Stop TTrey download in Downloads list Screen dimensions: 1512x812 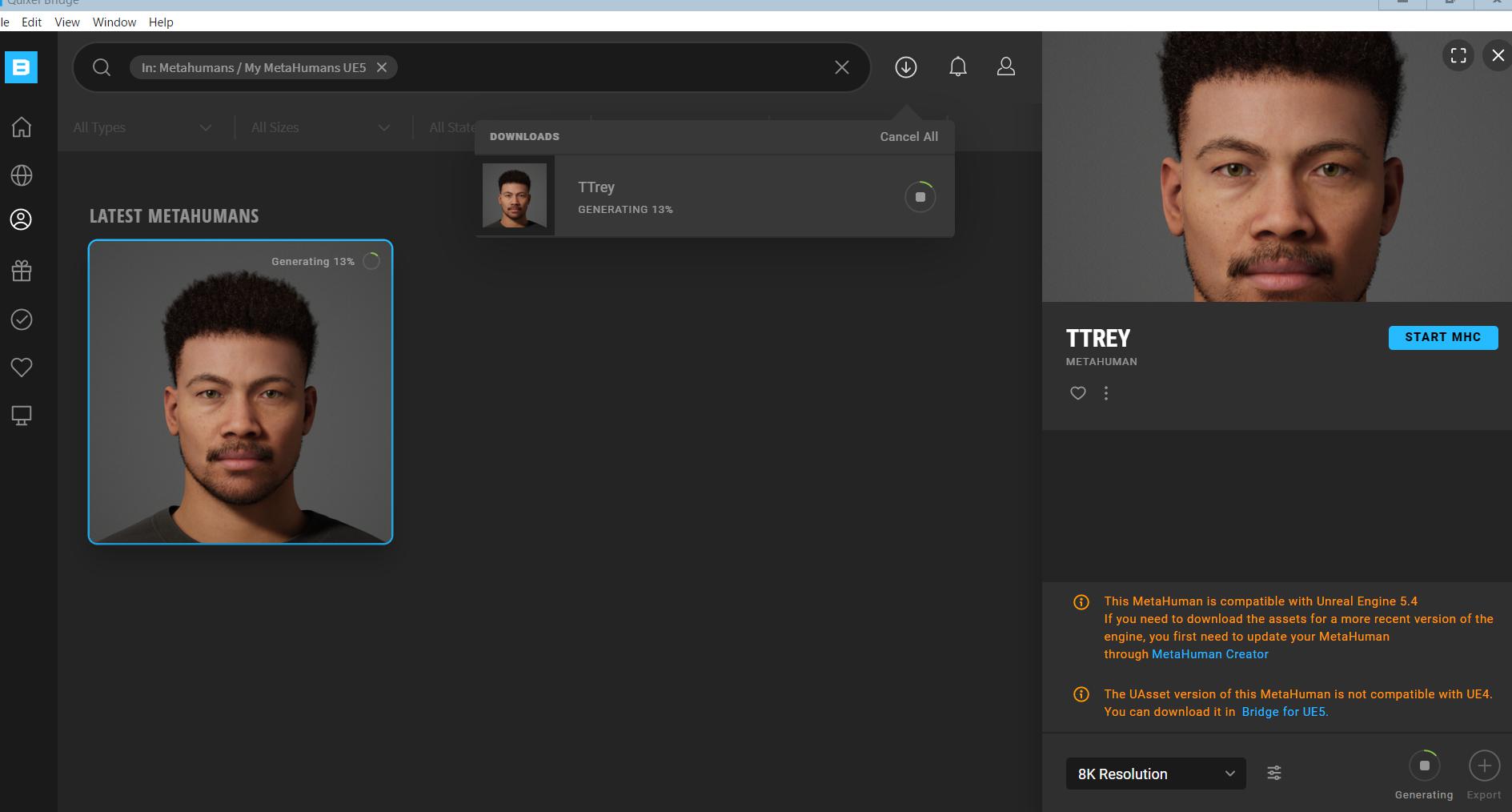point(920,197)
